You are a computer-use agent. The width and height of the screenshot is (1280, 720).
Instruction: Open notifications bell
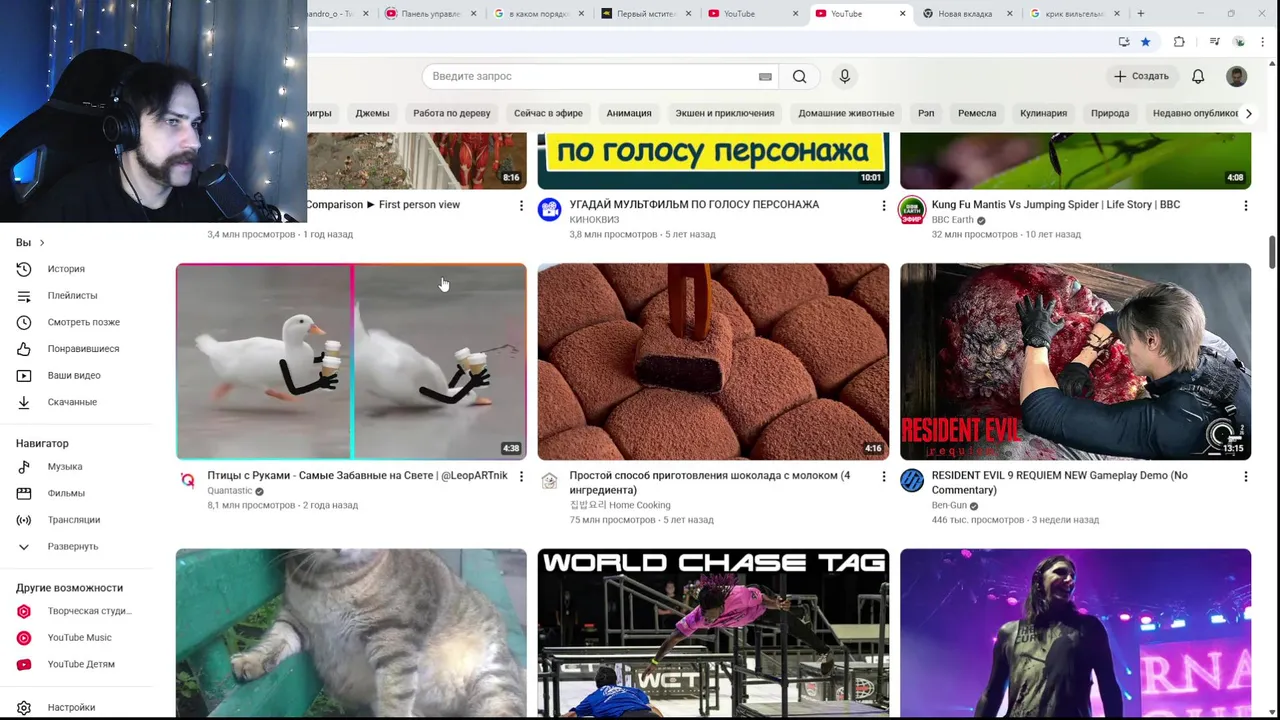coord(1198,76)
